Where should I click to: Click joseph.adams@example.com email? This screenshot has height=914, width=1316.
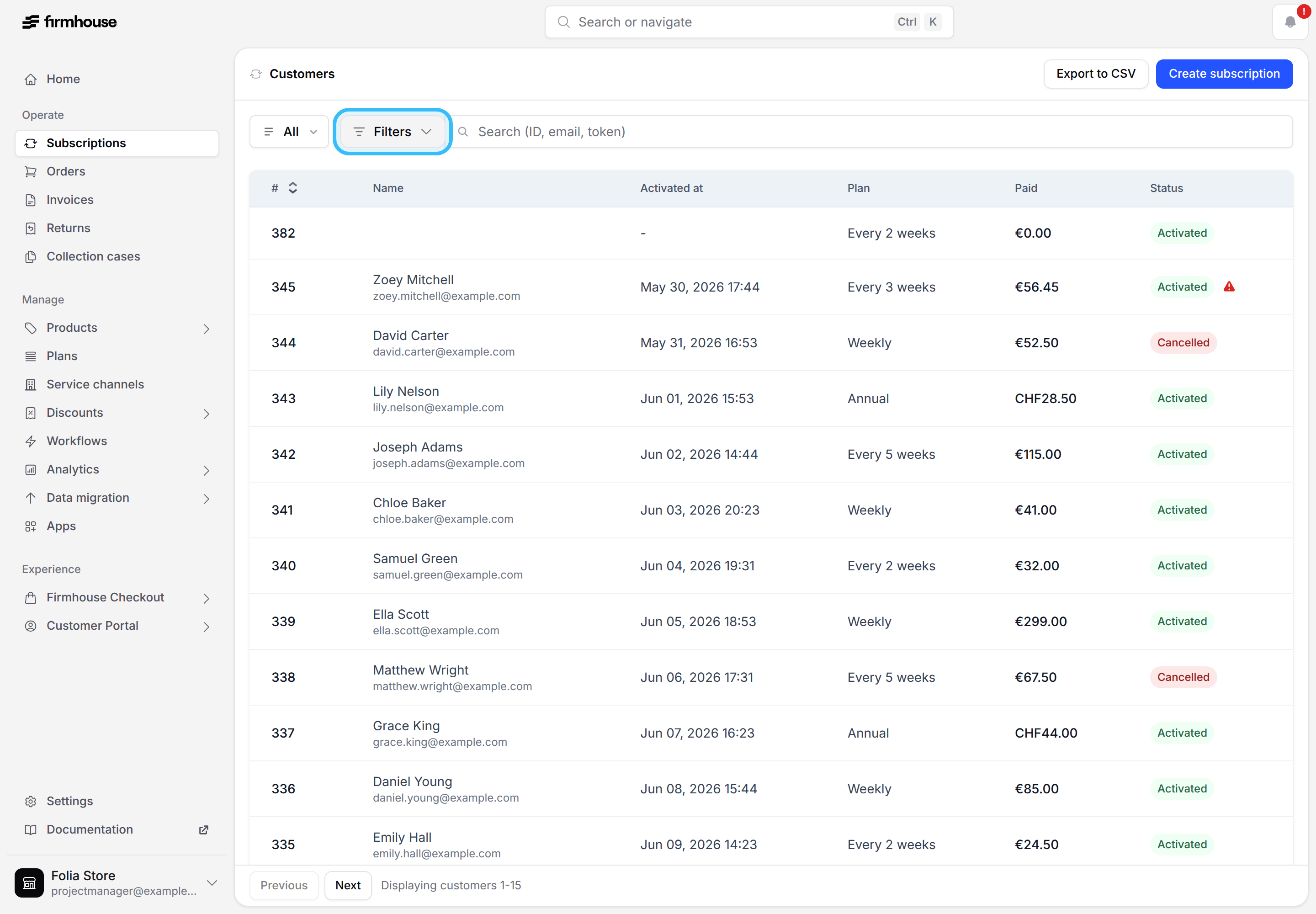[x=448, y=463]
